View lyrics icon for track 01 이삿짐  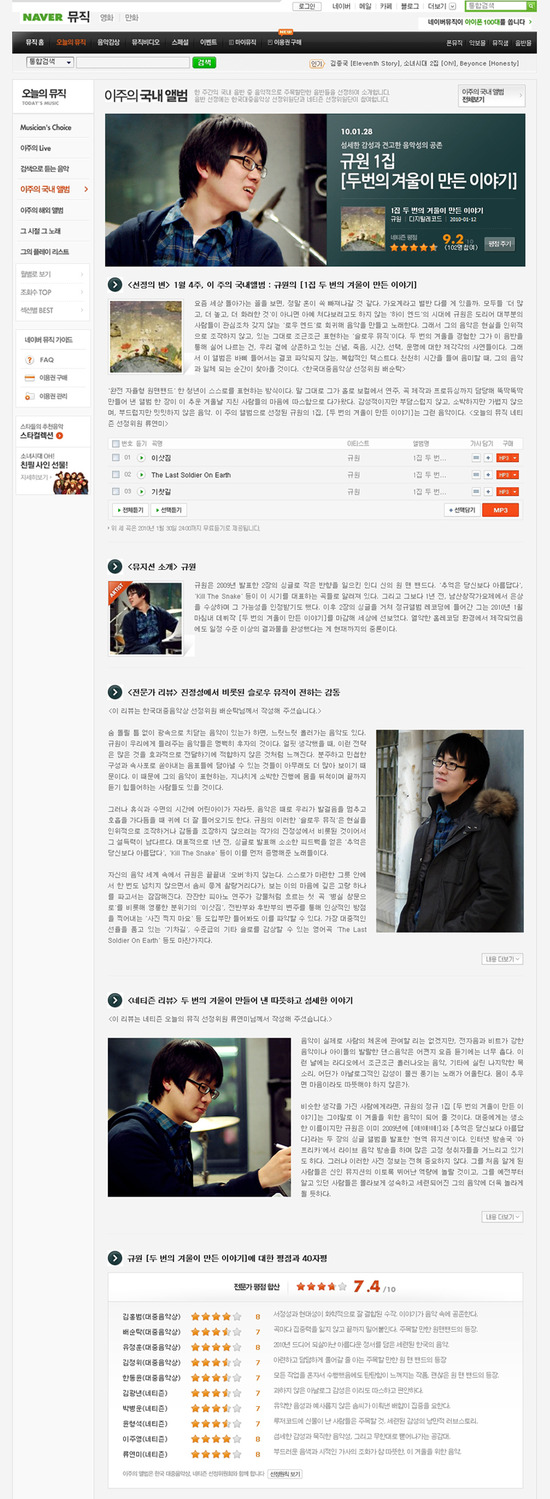(x=475, y=457)
